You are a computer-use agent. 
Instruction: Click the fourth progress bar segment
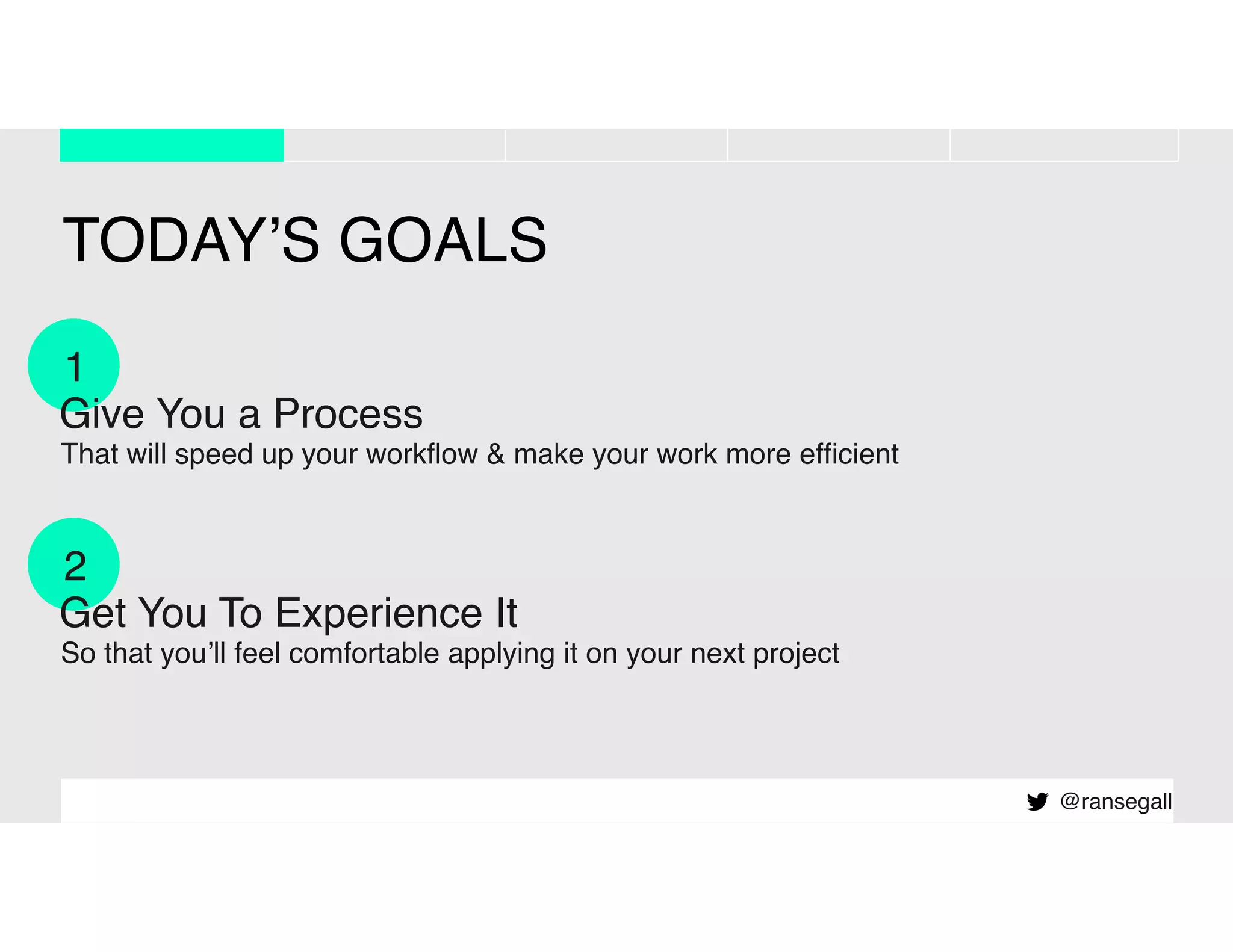tap(839, 145)
